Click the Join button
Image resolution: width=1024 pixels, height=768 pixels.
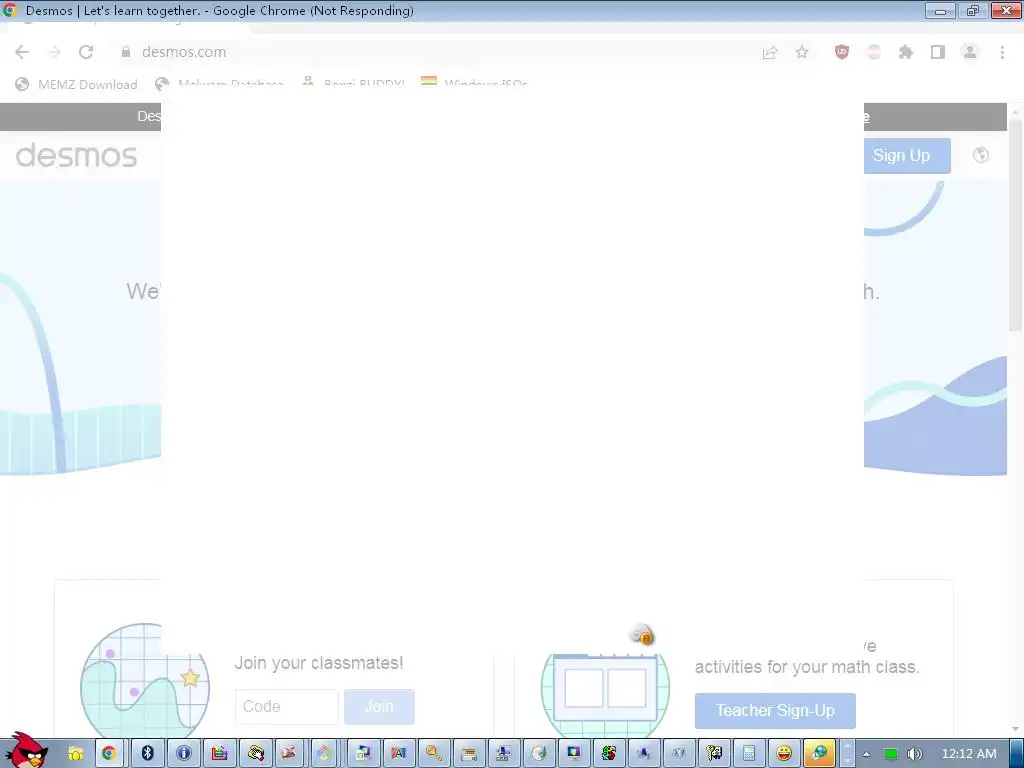[379, 707]
